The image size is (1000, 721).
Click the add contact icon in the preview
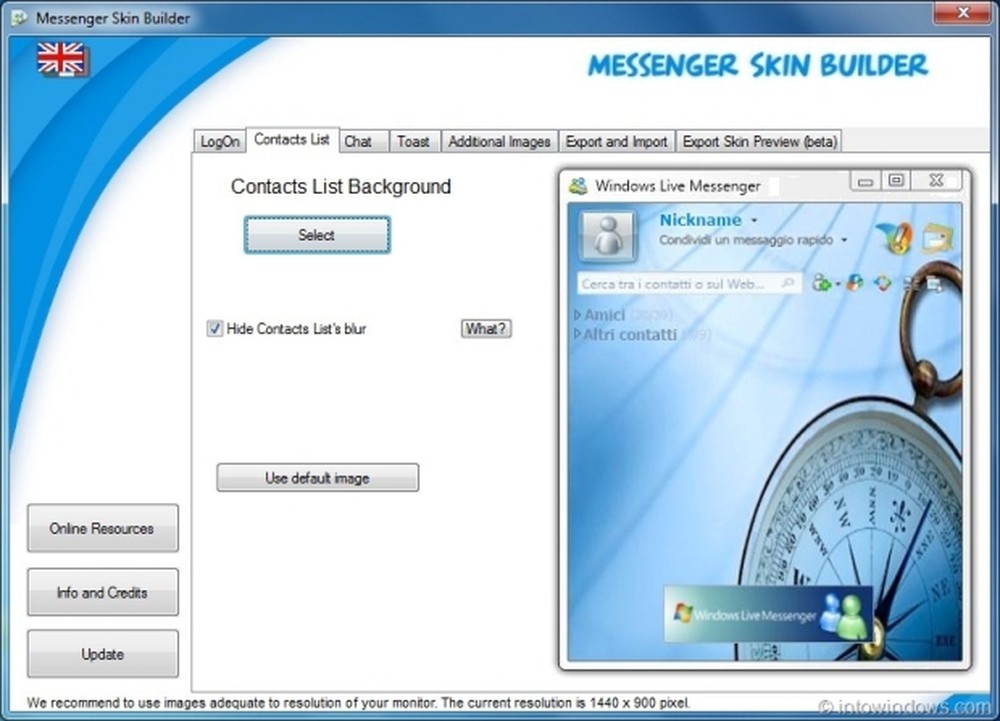[819, 283]
